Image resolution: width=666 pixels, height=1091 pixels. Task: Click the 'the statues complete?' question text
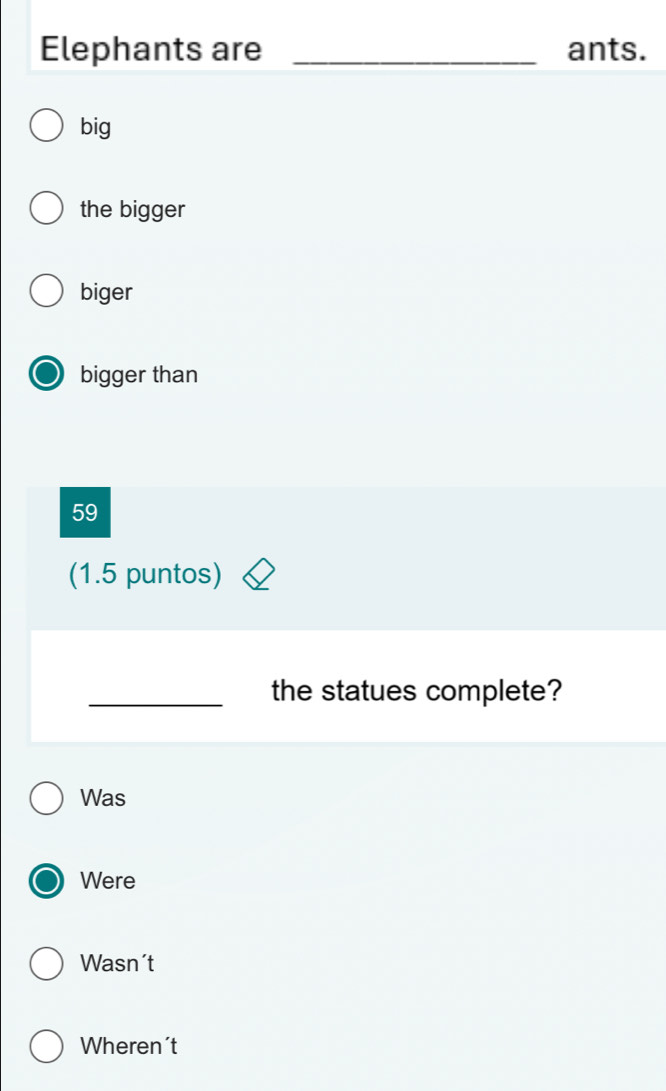point(417,691)
